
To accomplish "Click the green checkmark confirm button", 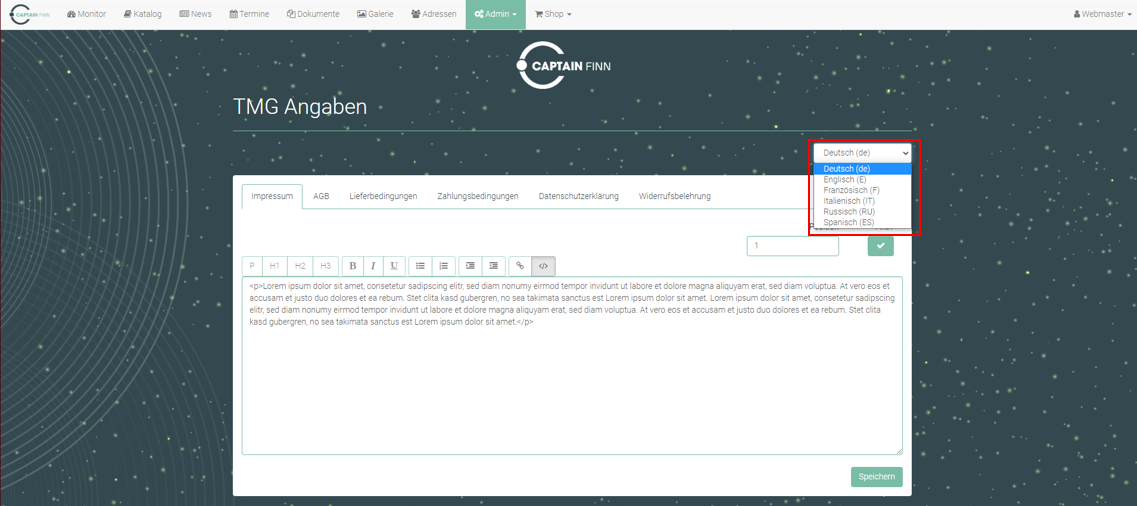I will [880, 246].
